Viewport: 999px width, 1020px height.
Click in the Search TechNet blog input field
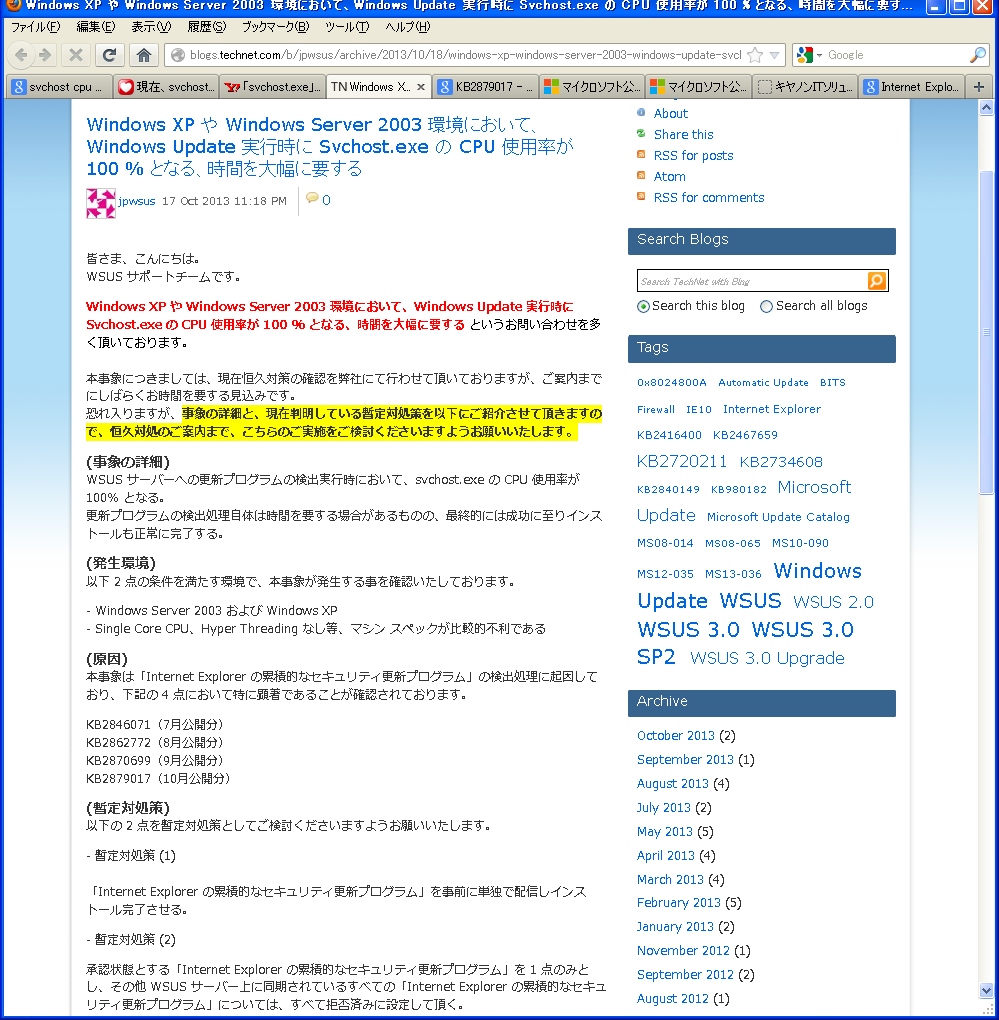[752, 282]
